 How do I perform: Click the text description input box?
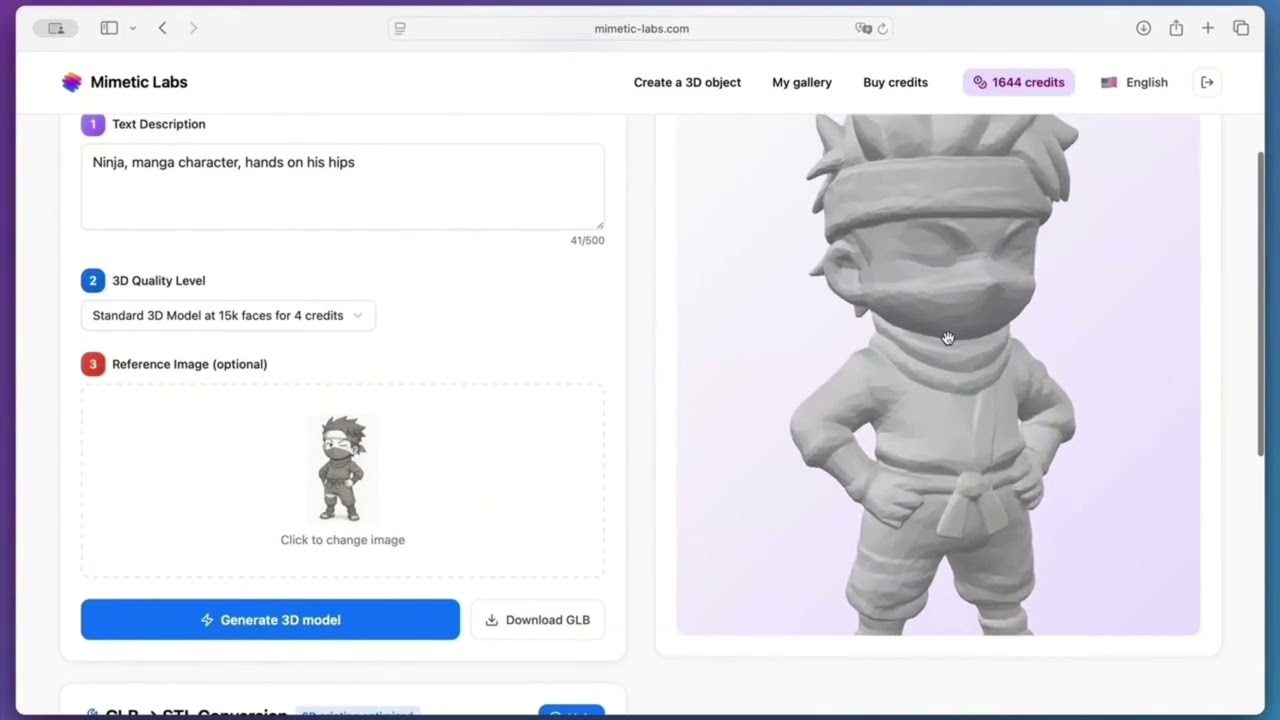(x=342, y=187)
